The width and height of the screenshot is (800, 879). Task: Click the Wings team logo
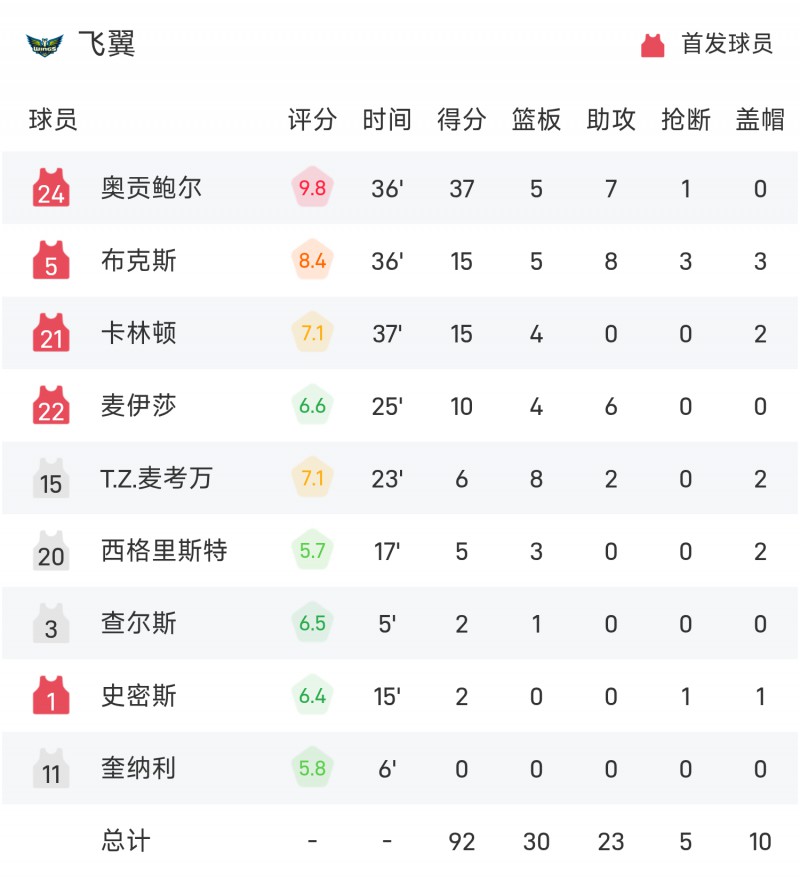click(45, 44)
